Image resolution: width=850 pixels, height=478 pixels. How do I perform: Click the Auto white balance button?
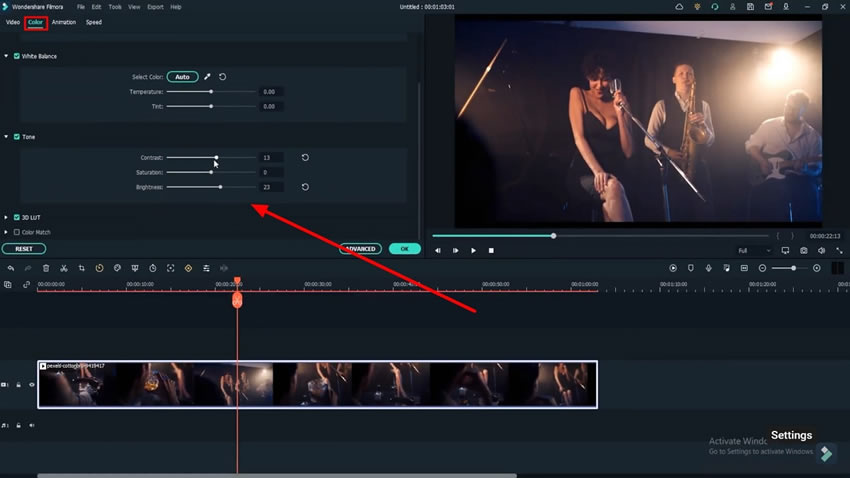click(x=182, y=77)
